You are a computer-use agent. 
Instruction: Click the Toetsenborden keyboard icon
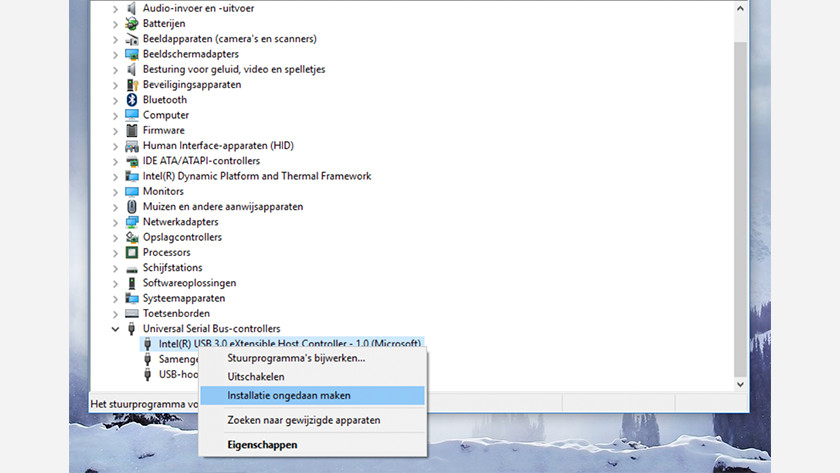132,313
